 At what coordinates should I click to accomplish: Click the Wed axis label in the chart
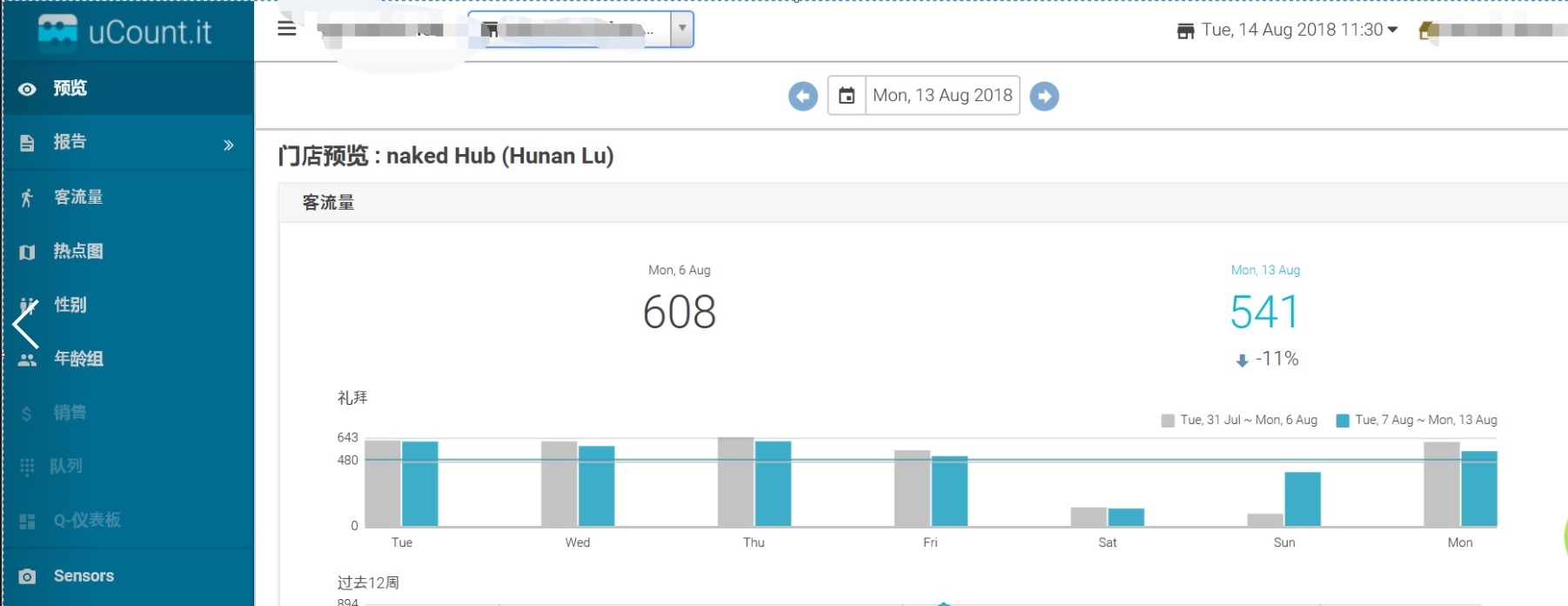(x=578, y=542)
